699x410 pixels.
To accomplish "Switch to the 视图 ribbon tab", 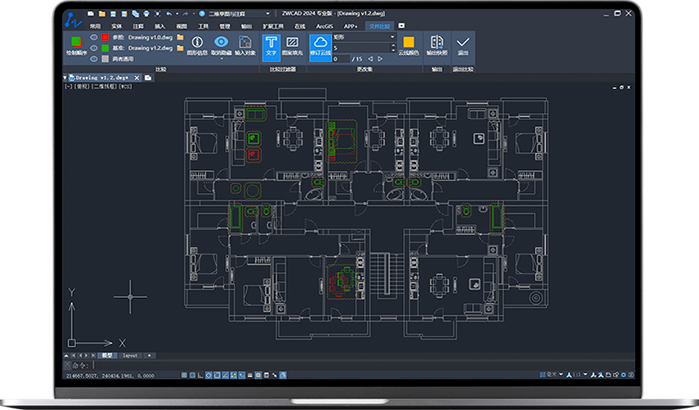I will [x=181, y=26].
